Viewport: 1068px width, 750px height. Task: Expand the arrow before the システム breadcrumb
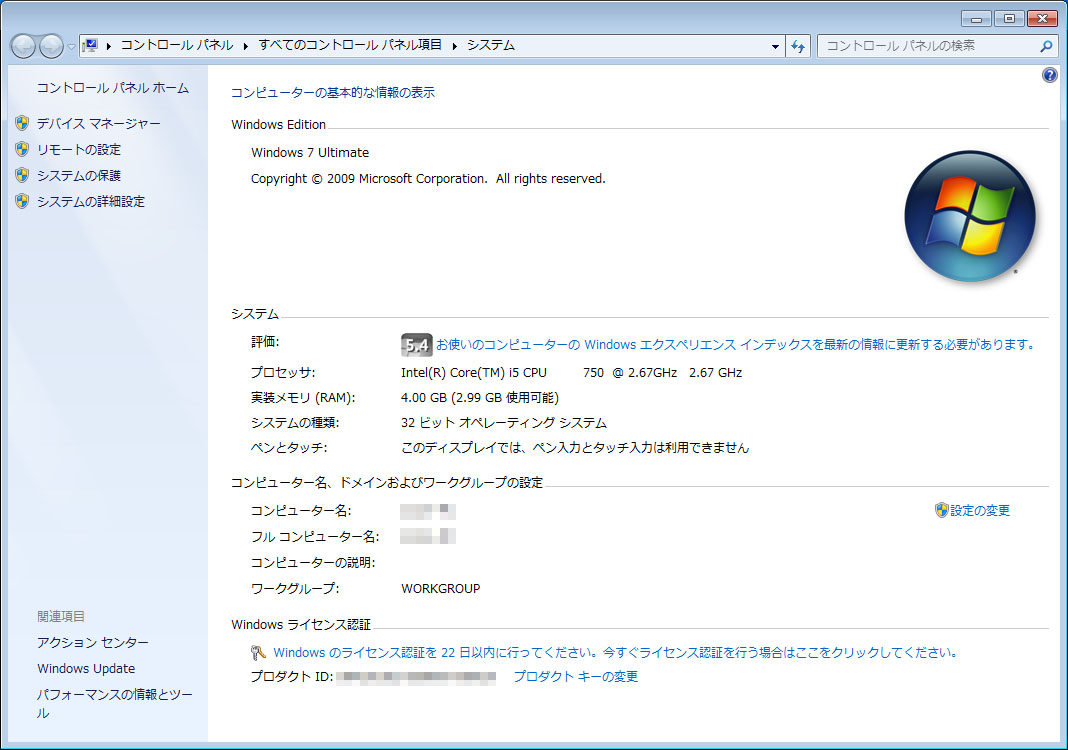[x=454, y=46]
